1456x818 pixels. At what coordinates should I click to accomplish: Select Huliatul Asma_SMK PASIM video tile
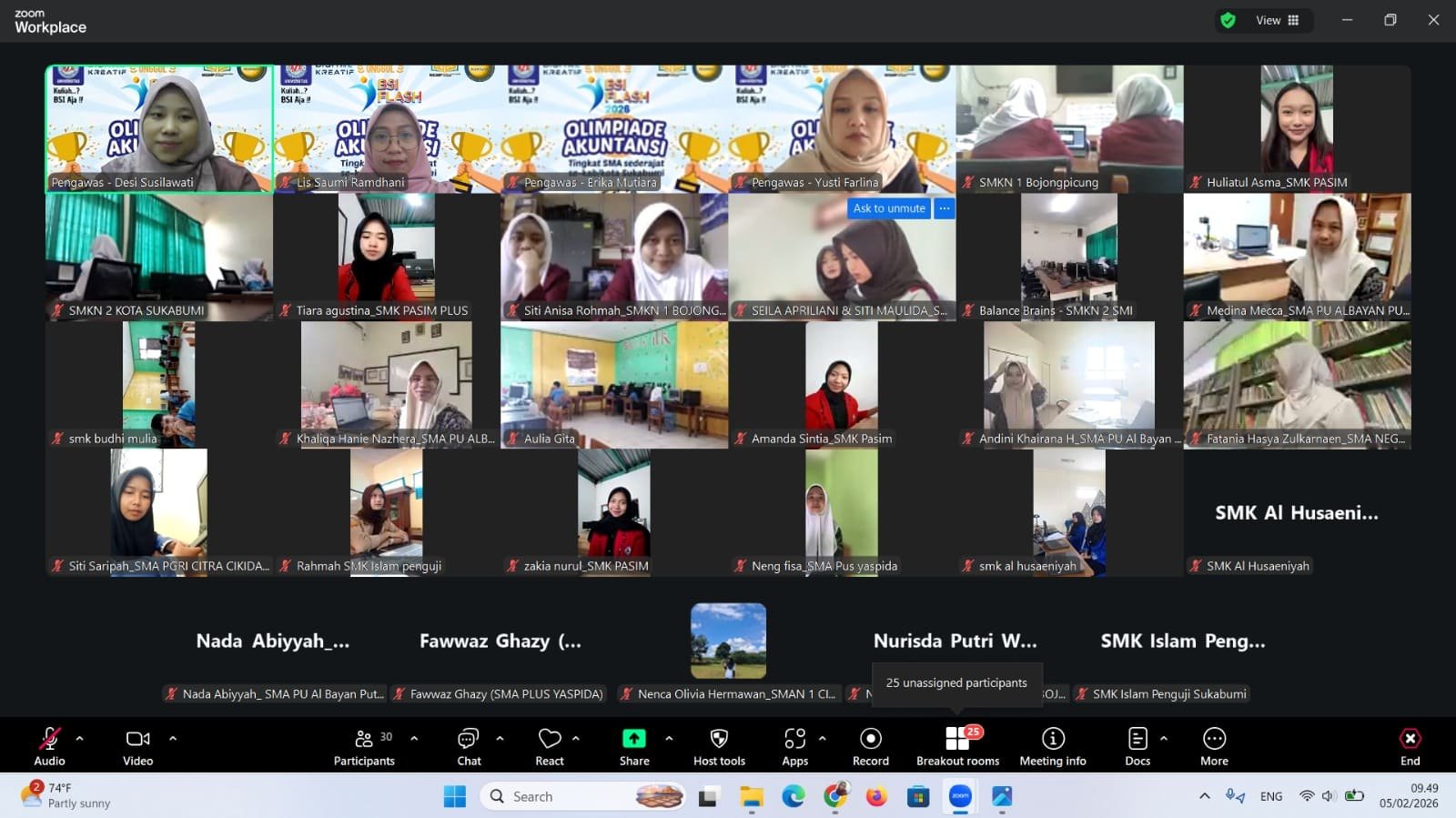tap(1297, 128)
